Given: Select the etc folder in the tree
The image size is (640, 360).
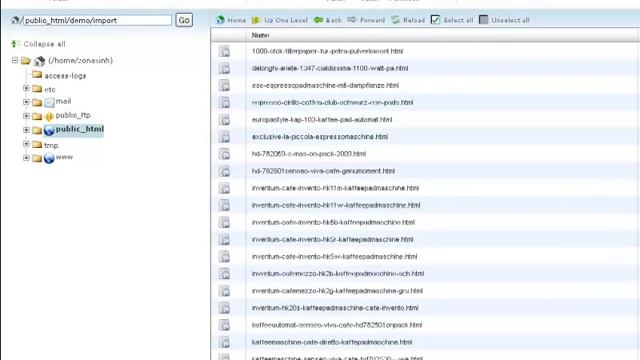Looking at the screenshot, I should 49,89.
